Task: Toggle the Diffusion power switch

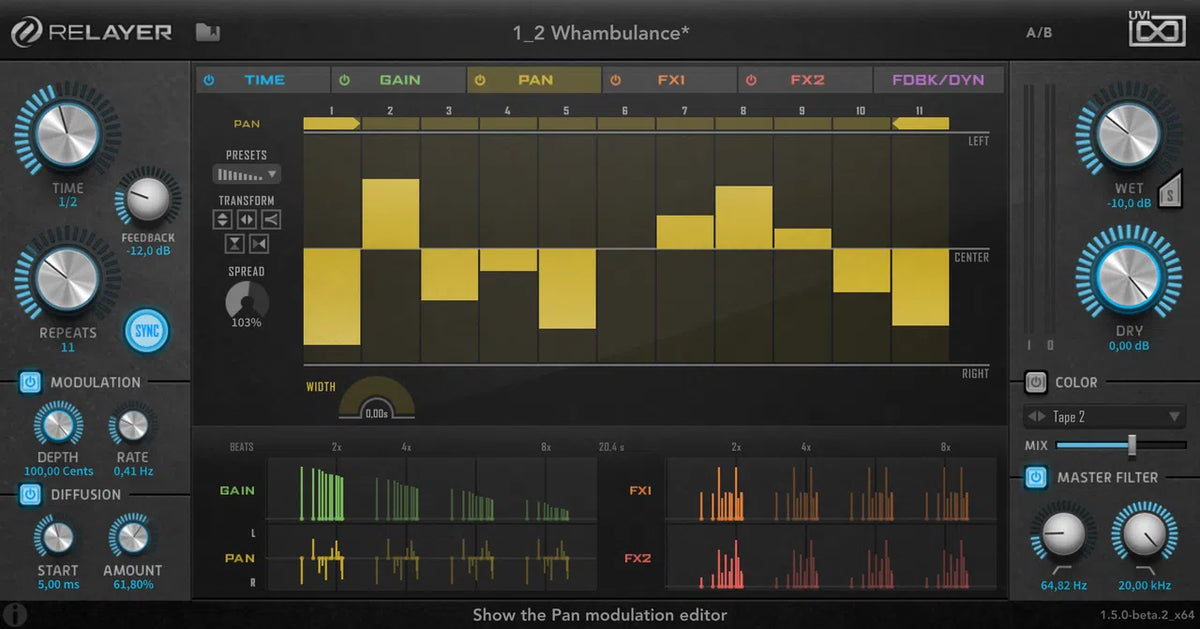Action: pyautogui.click(x=29, y=494)
